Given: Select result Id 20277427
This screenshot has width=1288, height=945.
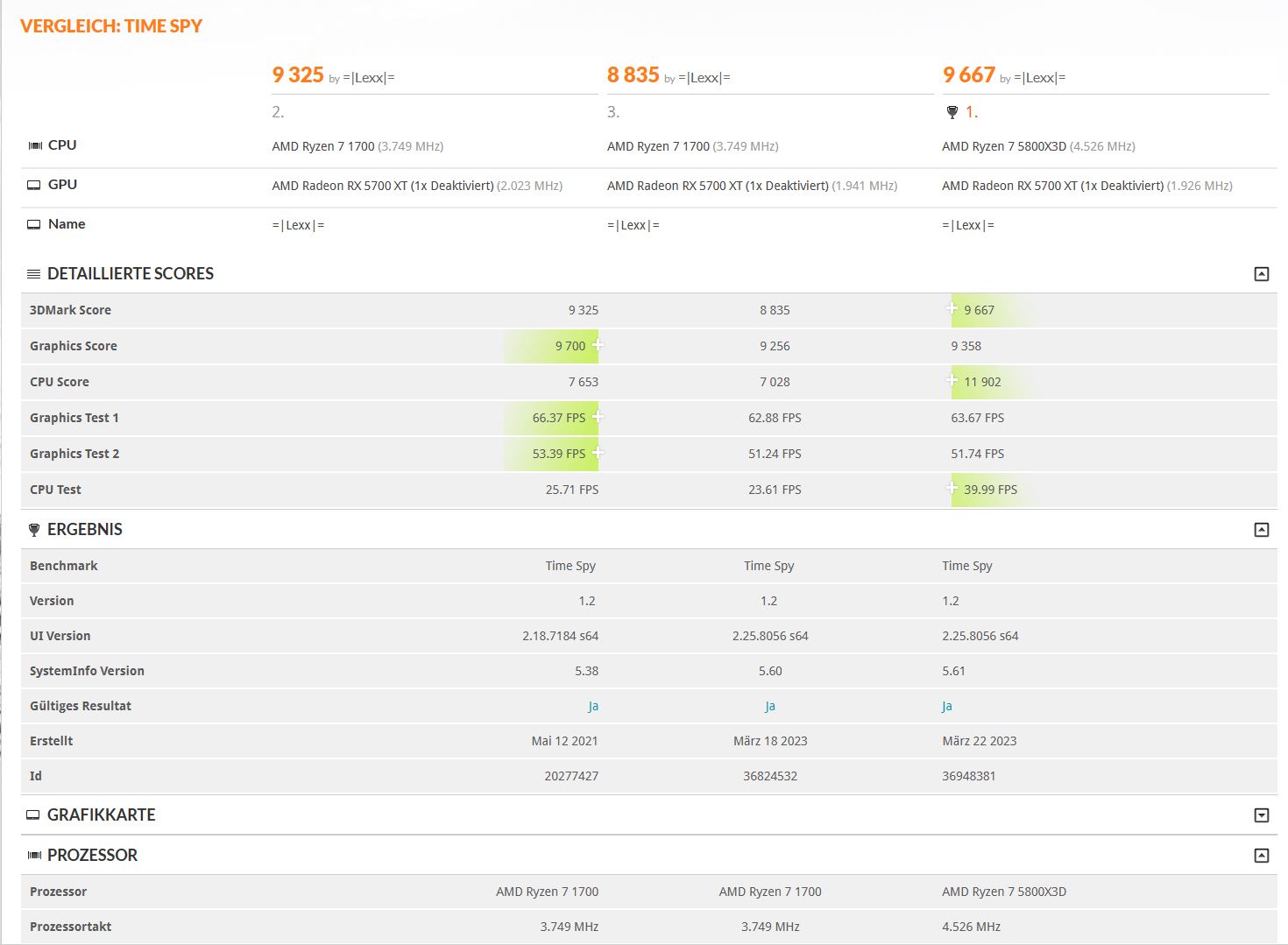Looking at the screenshot, I should [571, 776].
